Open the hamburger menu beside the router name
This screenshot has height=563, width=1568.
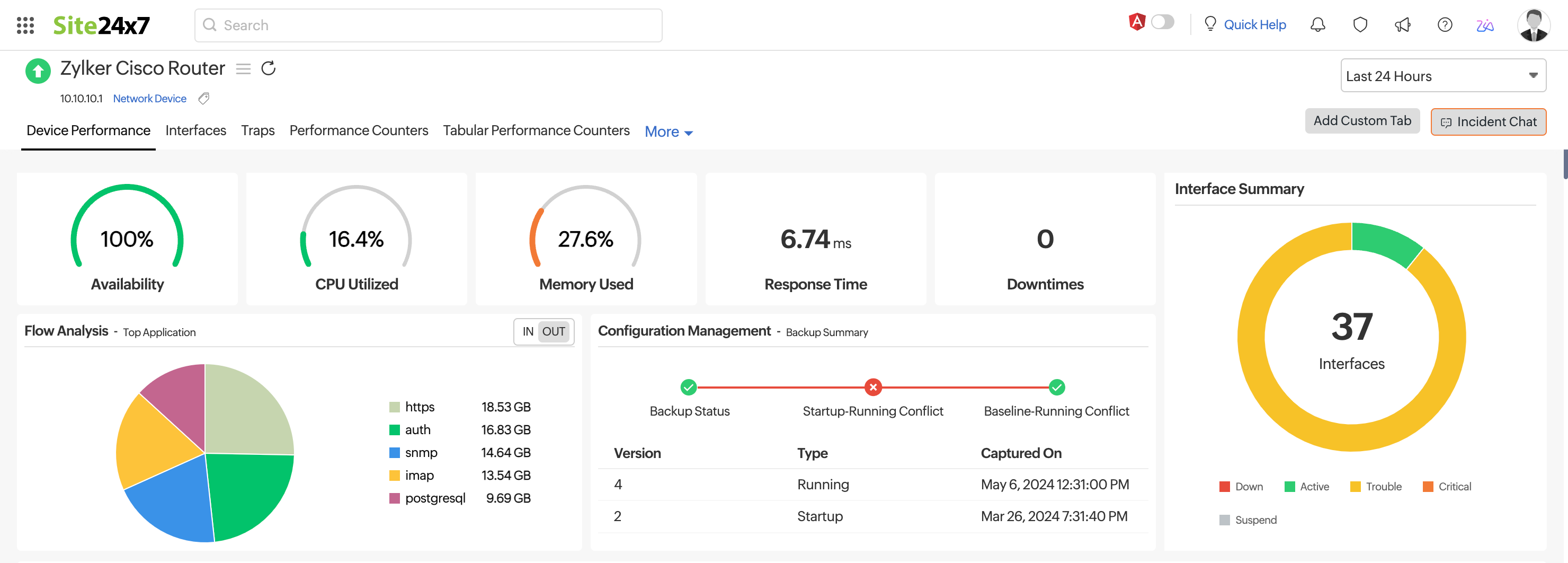(x=243, y=69)
